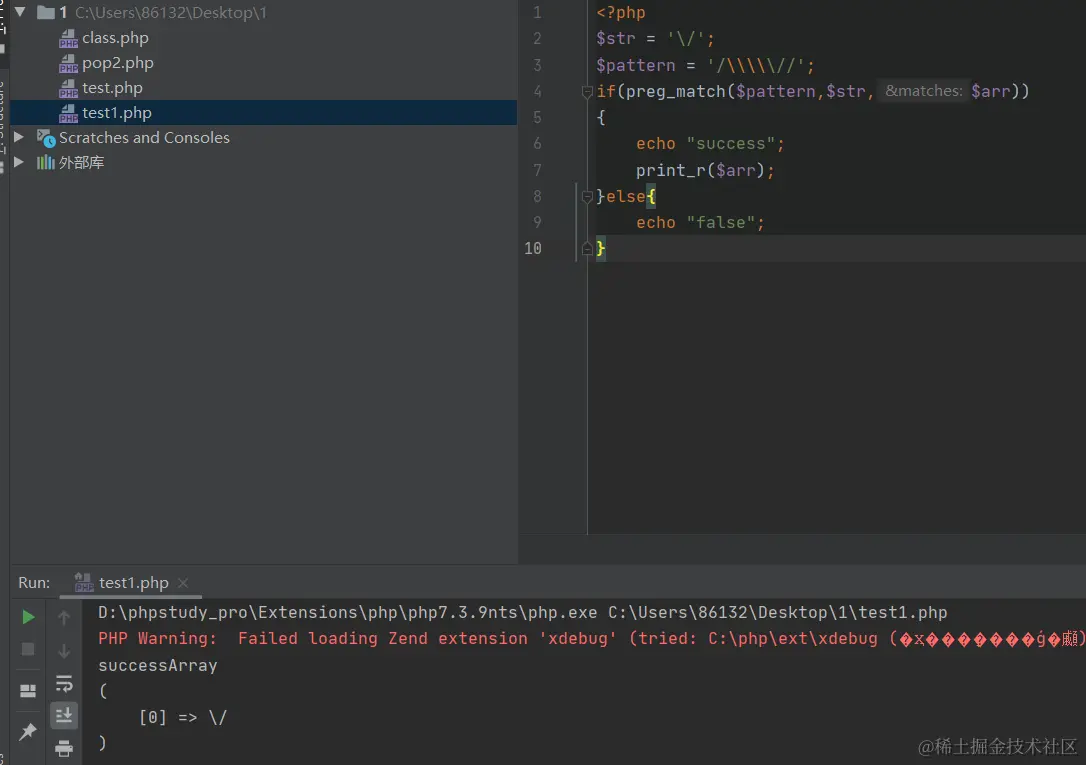Image resolution: width=1086 pixels, height=765 pixels.
Task: Click up the stack trace arrow
Action: pyautogui.click(x=64, y=617)
